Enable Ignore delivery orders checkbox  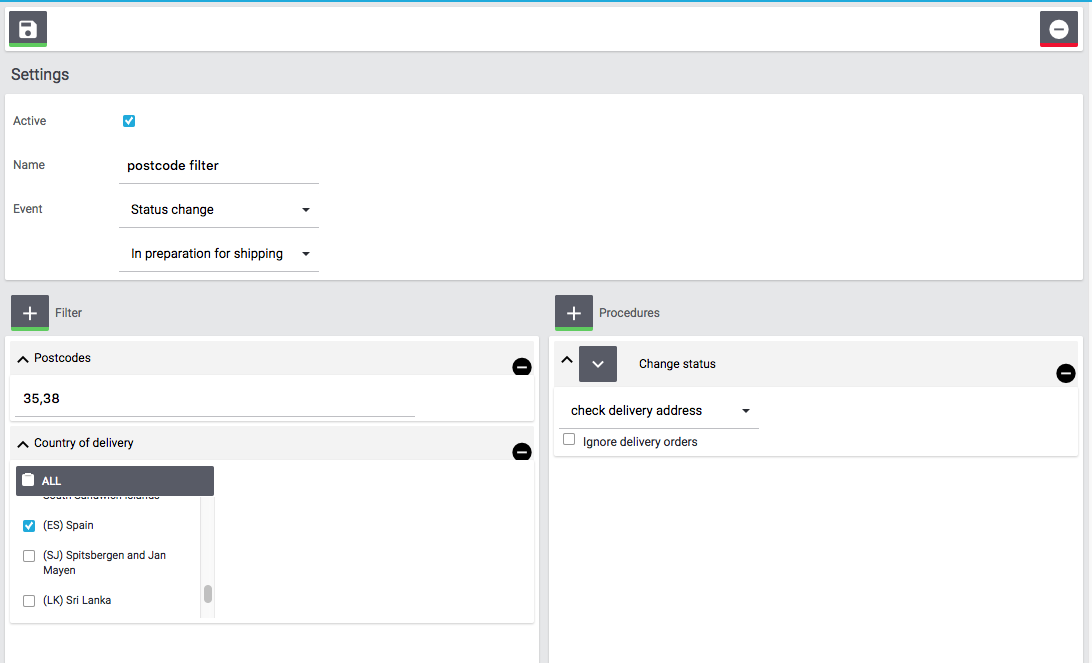569,439
